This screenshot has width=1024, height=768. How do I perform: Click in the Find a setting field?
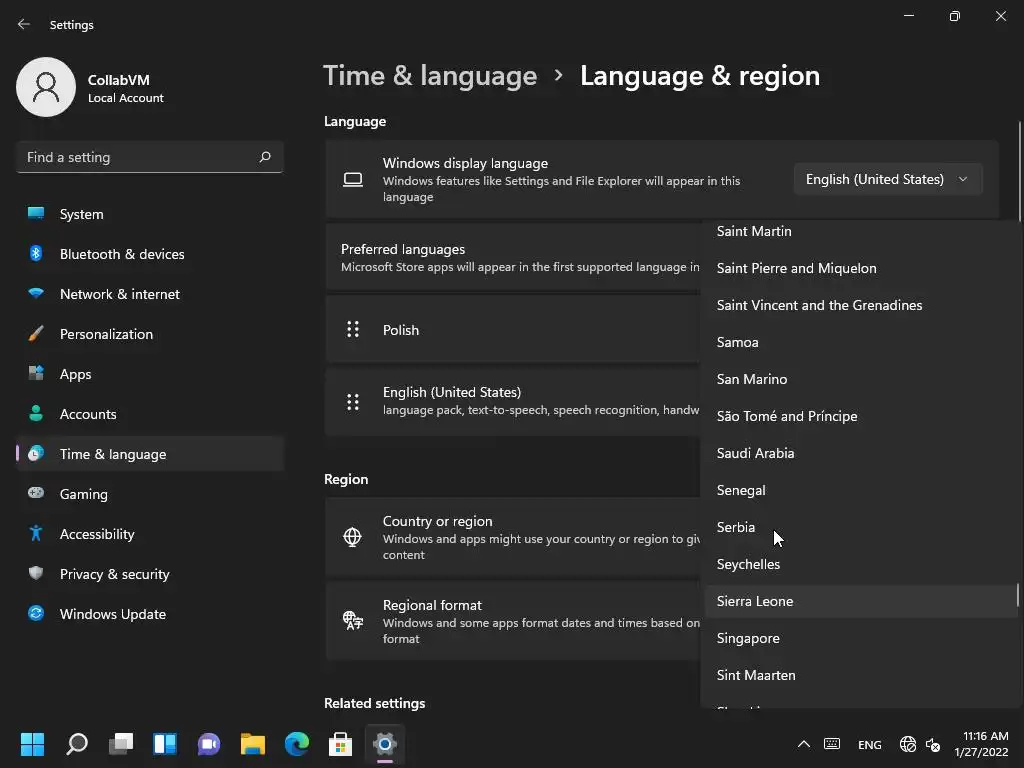pos(150,157)
